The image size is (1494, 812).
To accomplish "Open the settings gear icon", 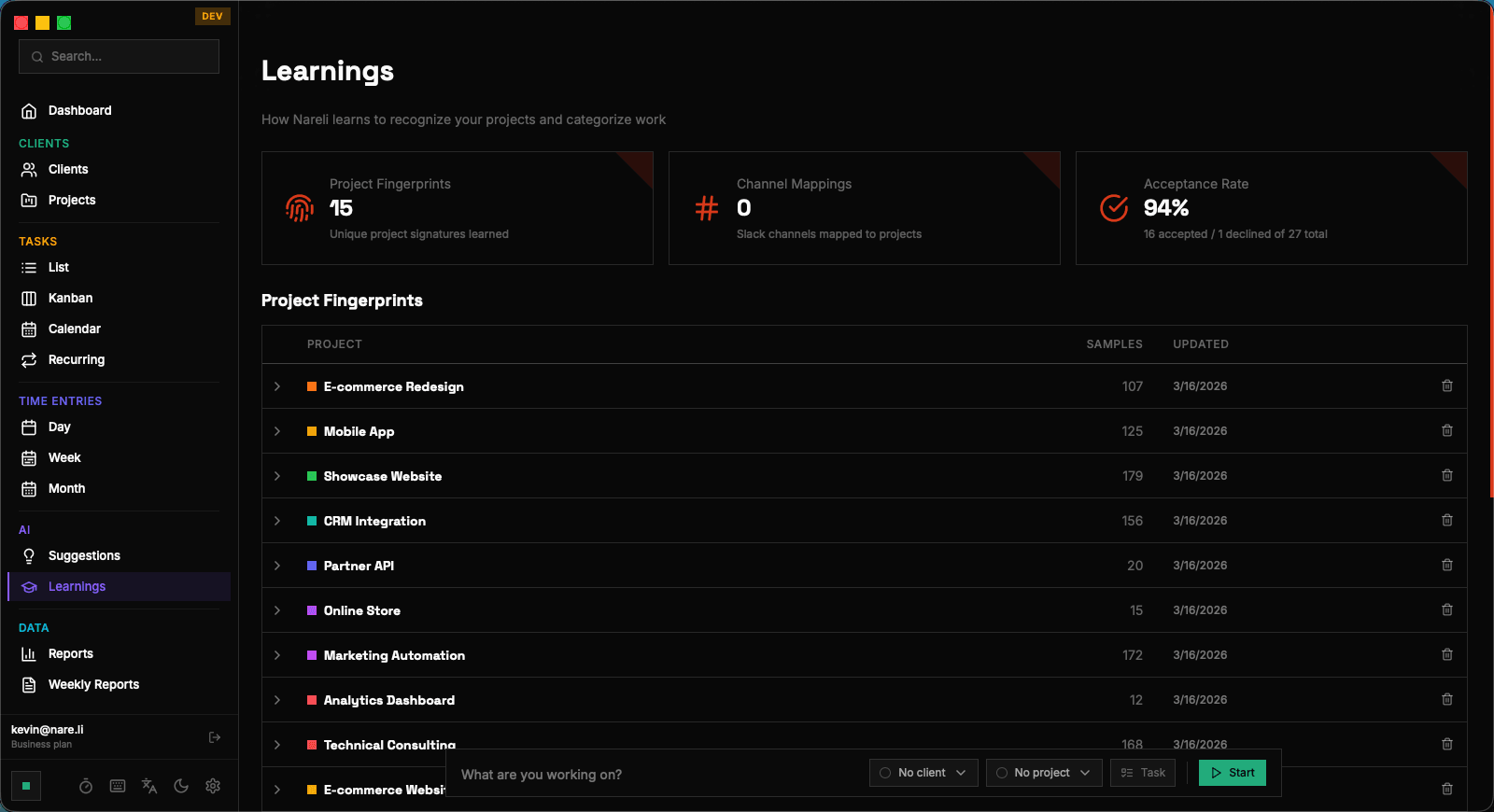I will (213, 786).
